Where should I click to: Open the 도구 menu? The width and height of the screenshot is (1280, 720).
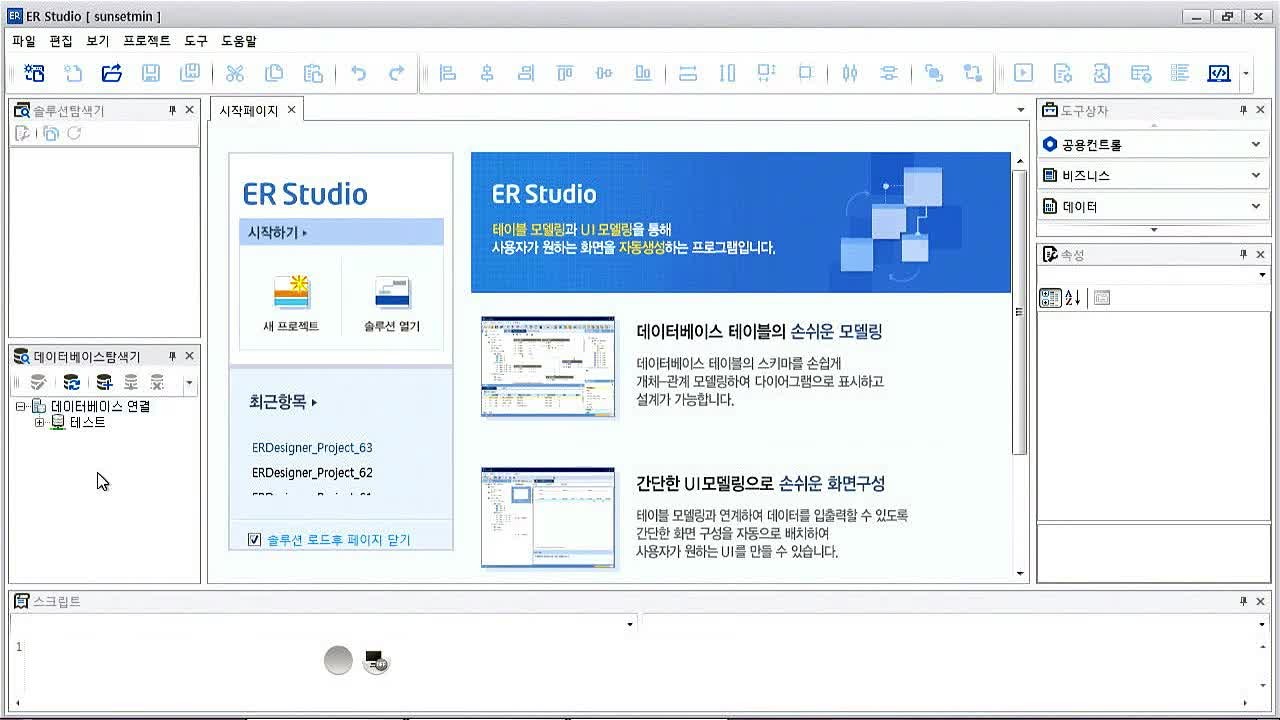click(x=196, y=41)
